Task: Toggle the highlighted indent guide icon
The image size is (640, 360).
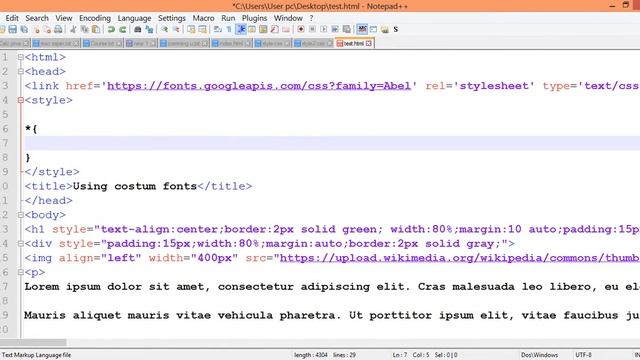Action: pos(241,29)
